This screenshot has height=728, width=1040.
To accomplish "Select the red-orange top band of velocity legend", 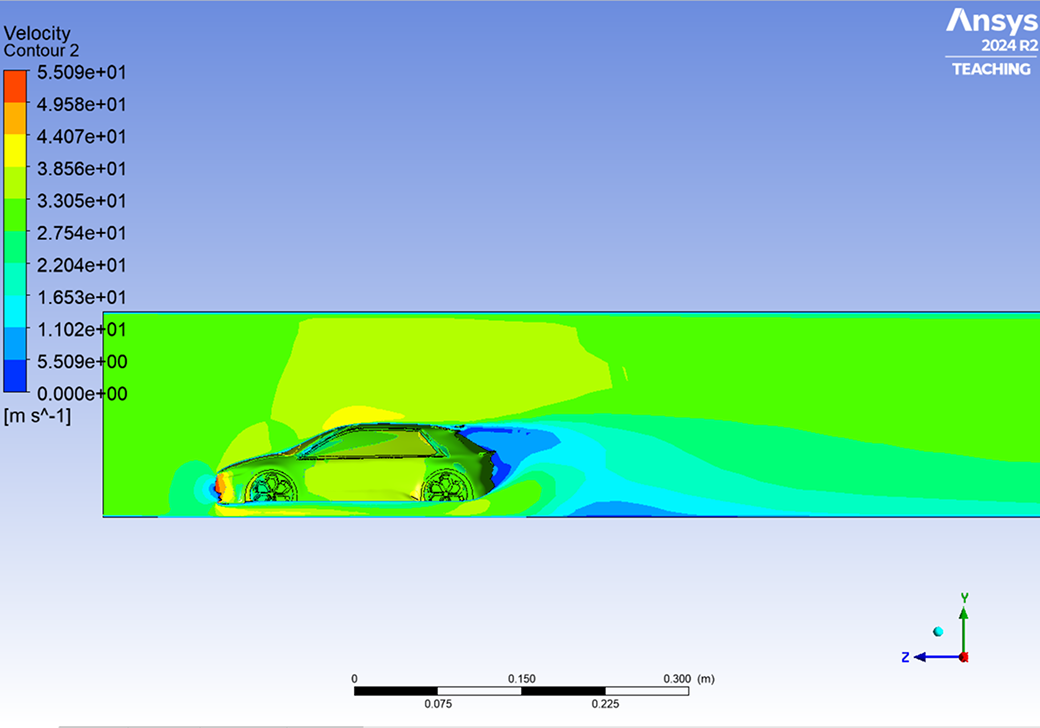I will [15, 86].
